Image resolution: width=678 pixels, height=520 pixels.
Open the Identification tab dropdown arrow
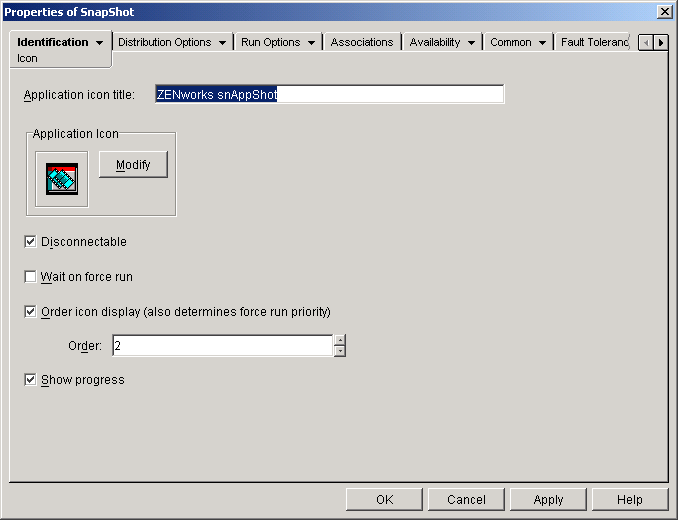[x=99, y=43]
